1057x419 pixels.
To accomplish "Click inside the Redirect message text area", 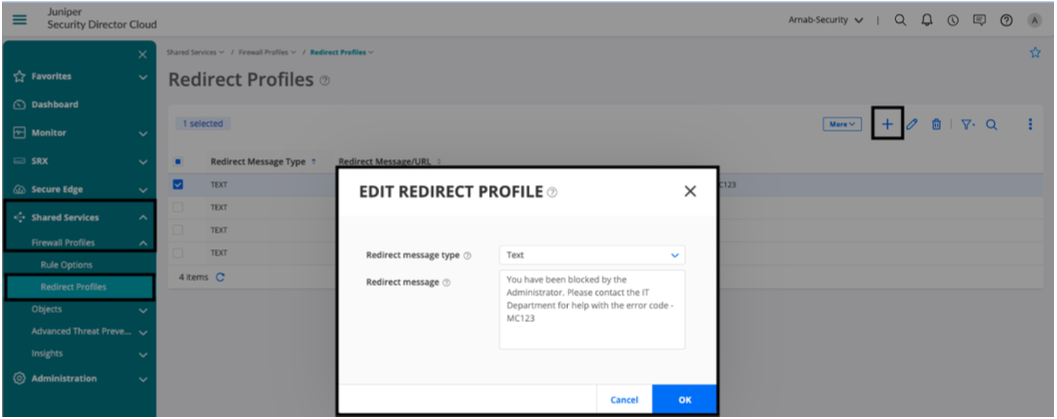I will (592, 308).
